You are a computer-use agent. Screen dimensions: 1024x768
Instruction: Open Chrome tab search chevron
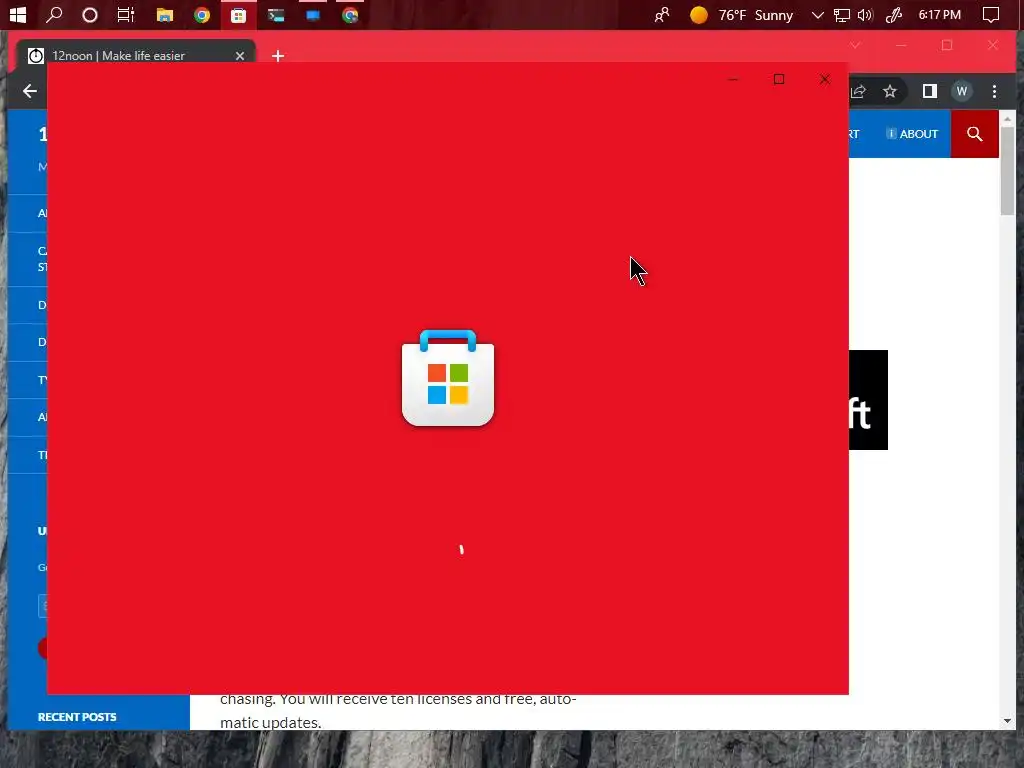[855, 45]
